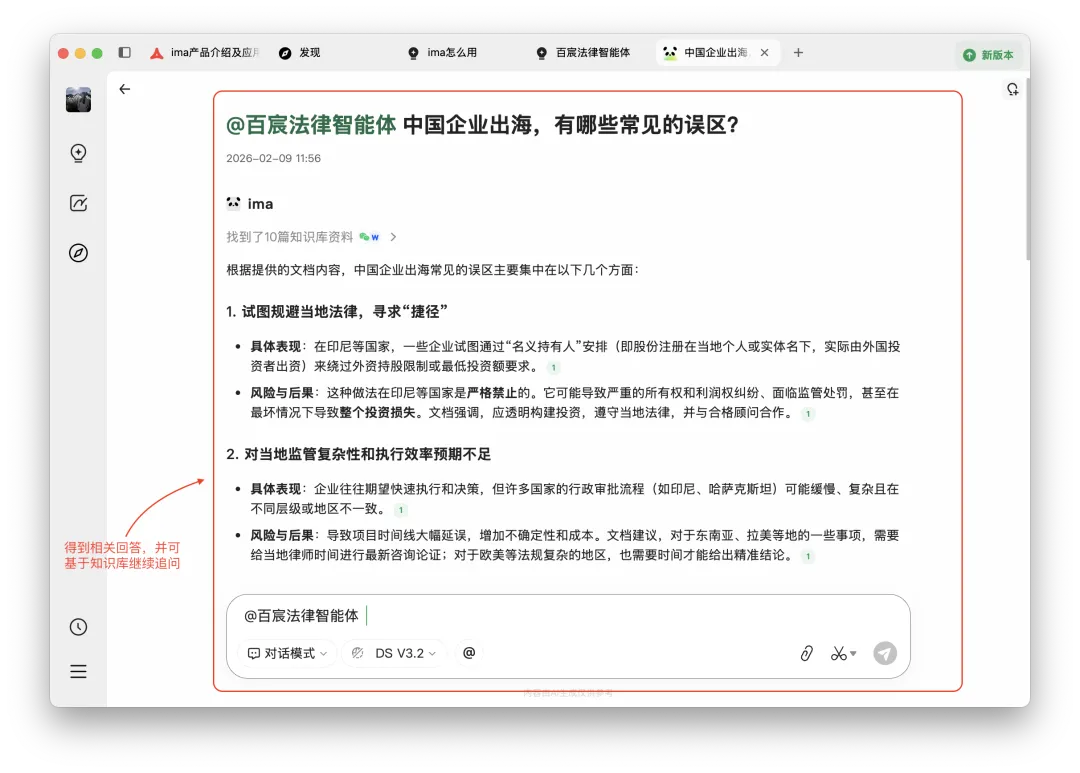Screen dimensions: 1080x773
Task: Open the lightbulb Q&A sidebar icon
Action: tap(79, 153)
